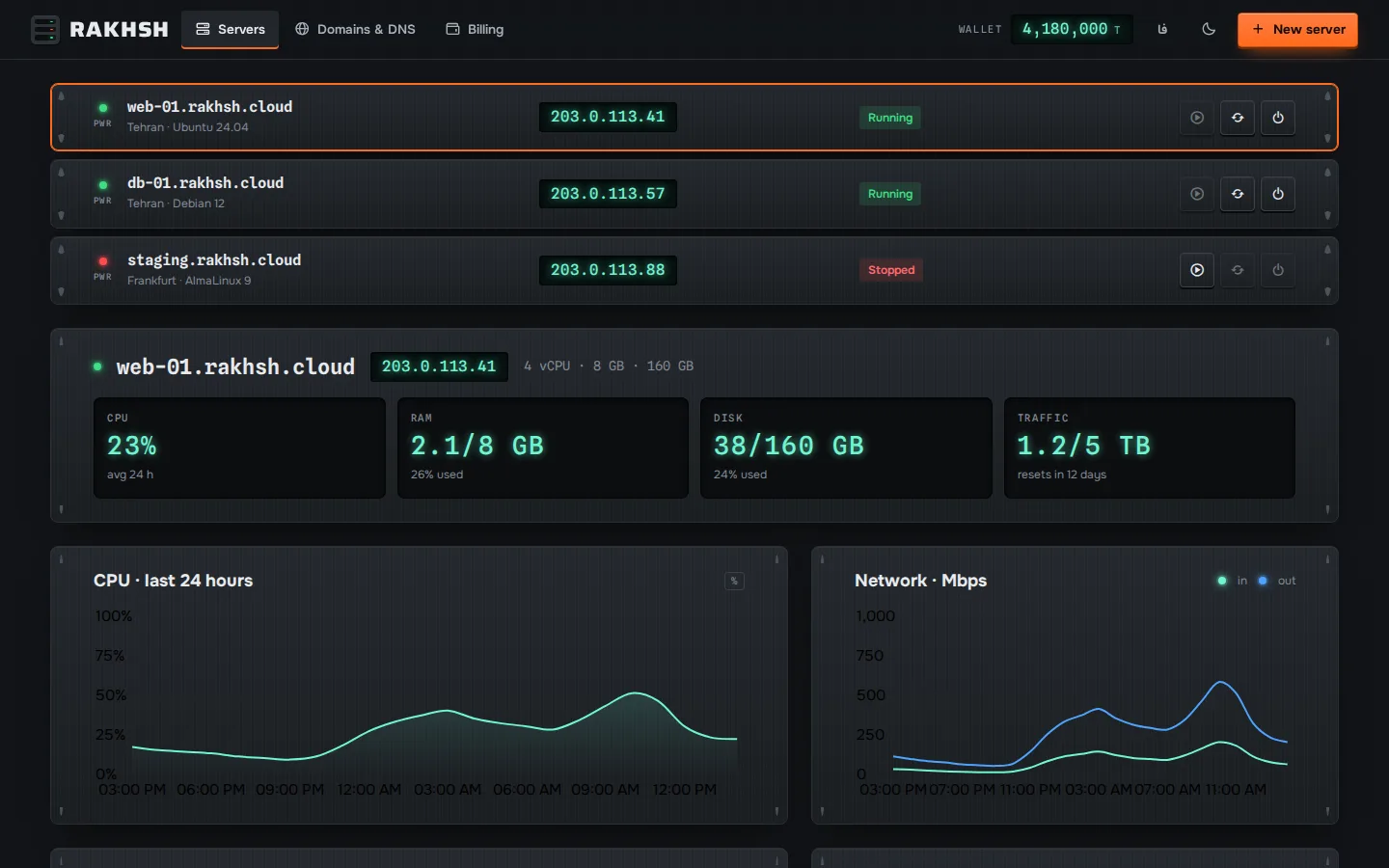Start the staging.rakhsh.cloud server
The height and width of the screenshot is (868, 1389).
pyautogui.click(x=1197, y=270)
